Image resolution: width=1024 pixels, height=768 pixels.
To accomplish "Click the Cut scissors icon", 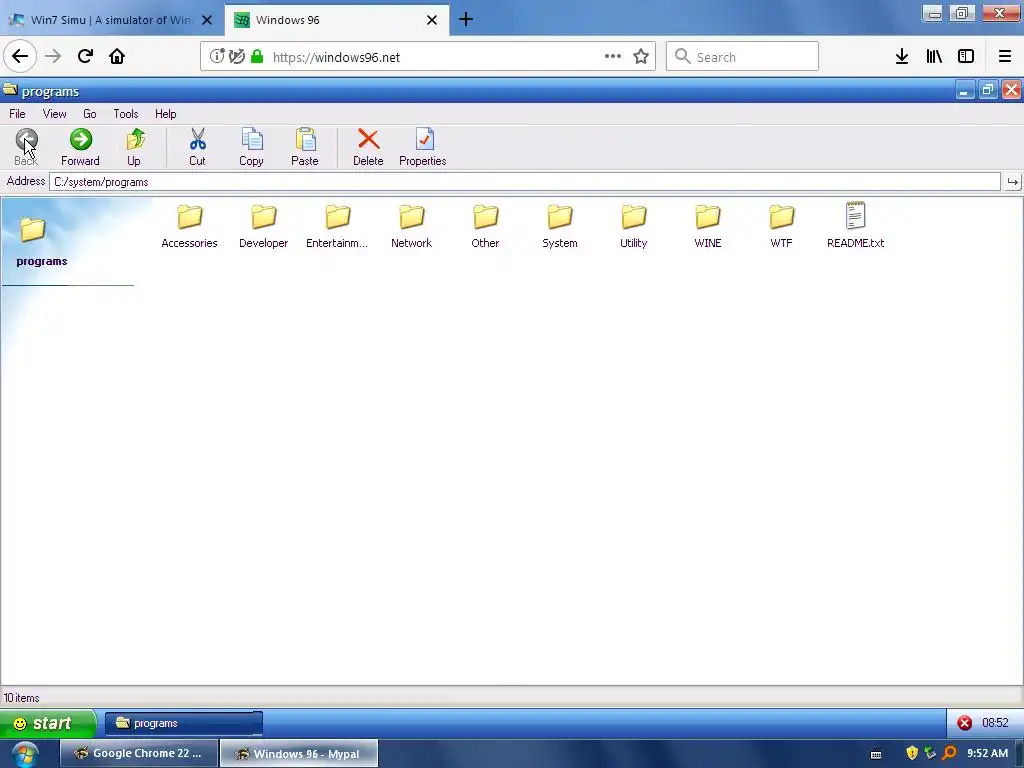I will coord(197,139).
